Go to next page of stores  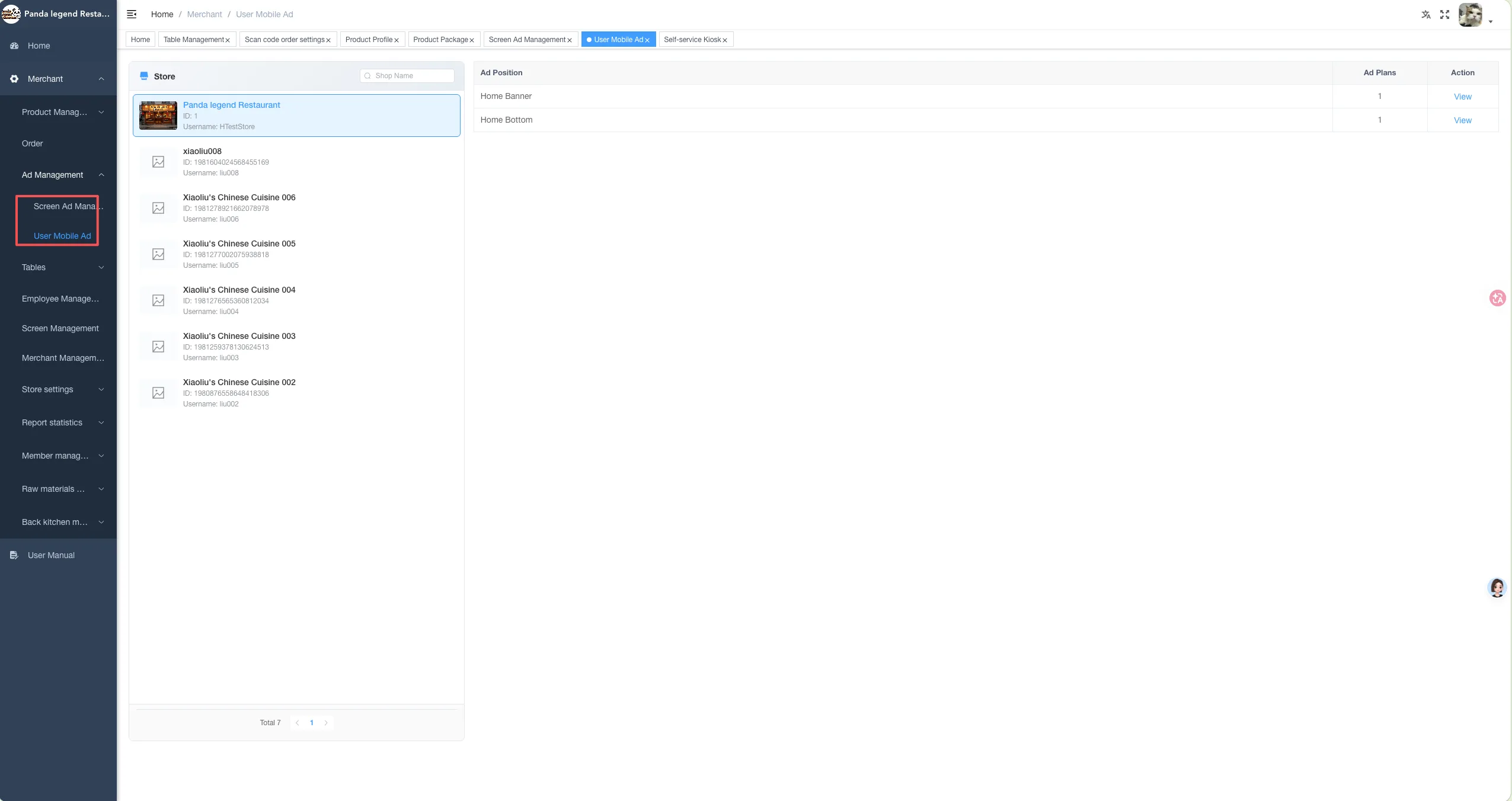(326, 723)
